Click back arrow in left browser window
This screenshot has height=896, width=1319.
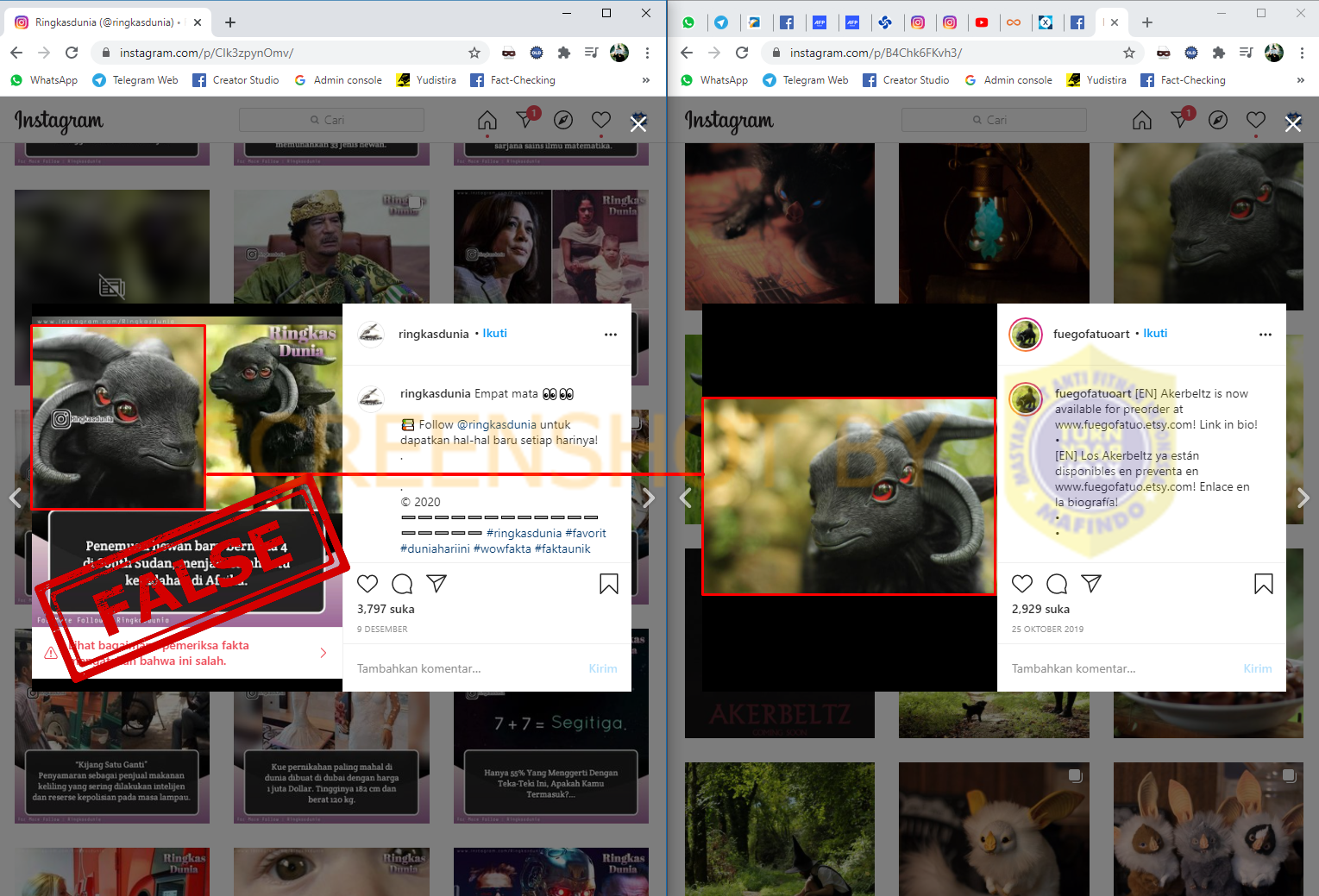(16, 53)
